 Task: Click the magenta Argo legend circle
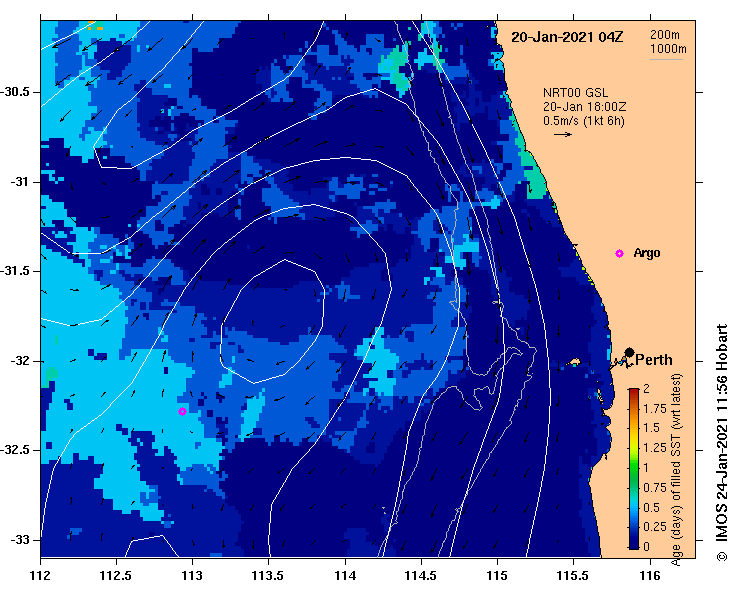(x=619, y=254)
